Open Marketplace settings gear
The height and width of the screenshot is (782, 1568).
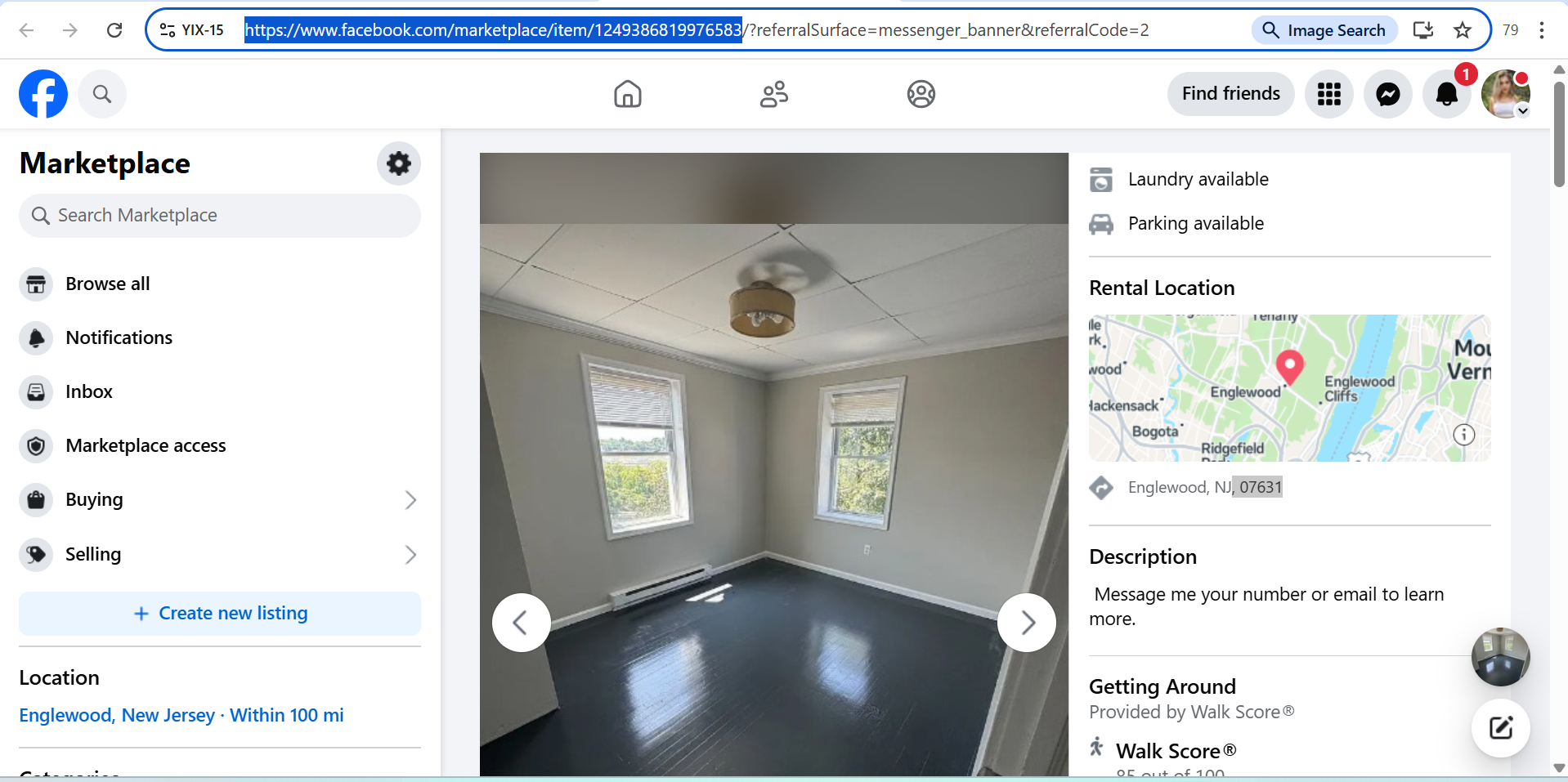pos(399,163)
